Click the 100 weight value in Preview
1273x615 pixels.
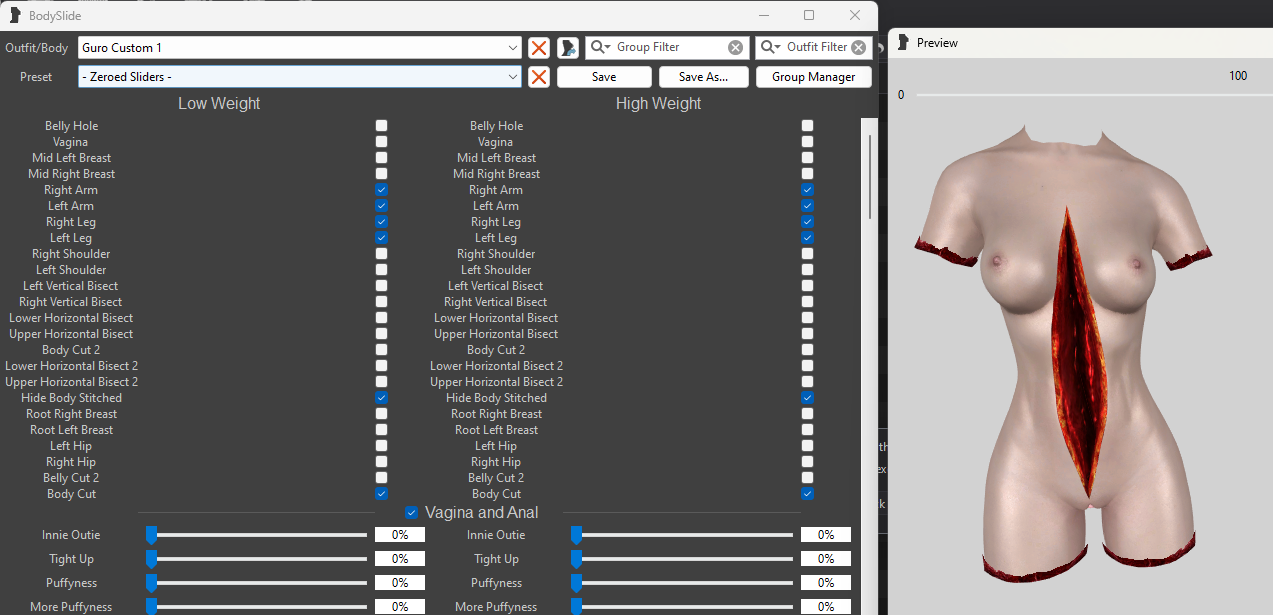pos(1238,76)
